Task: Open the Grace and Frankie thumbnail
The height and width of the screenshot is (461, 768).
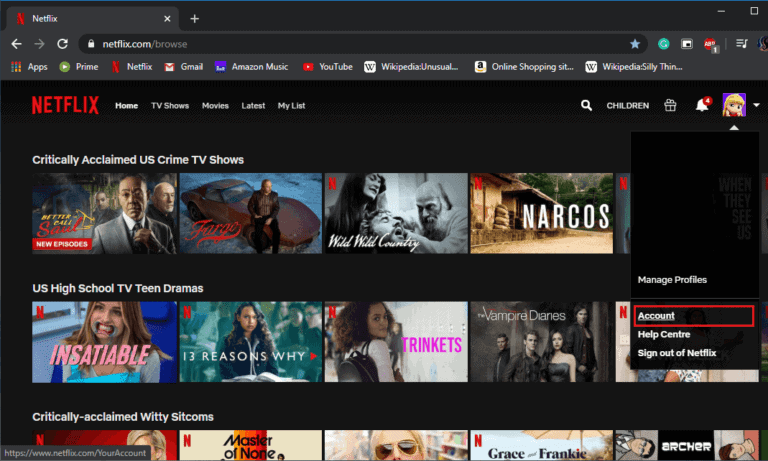Action: pos(541,445)
